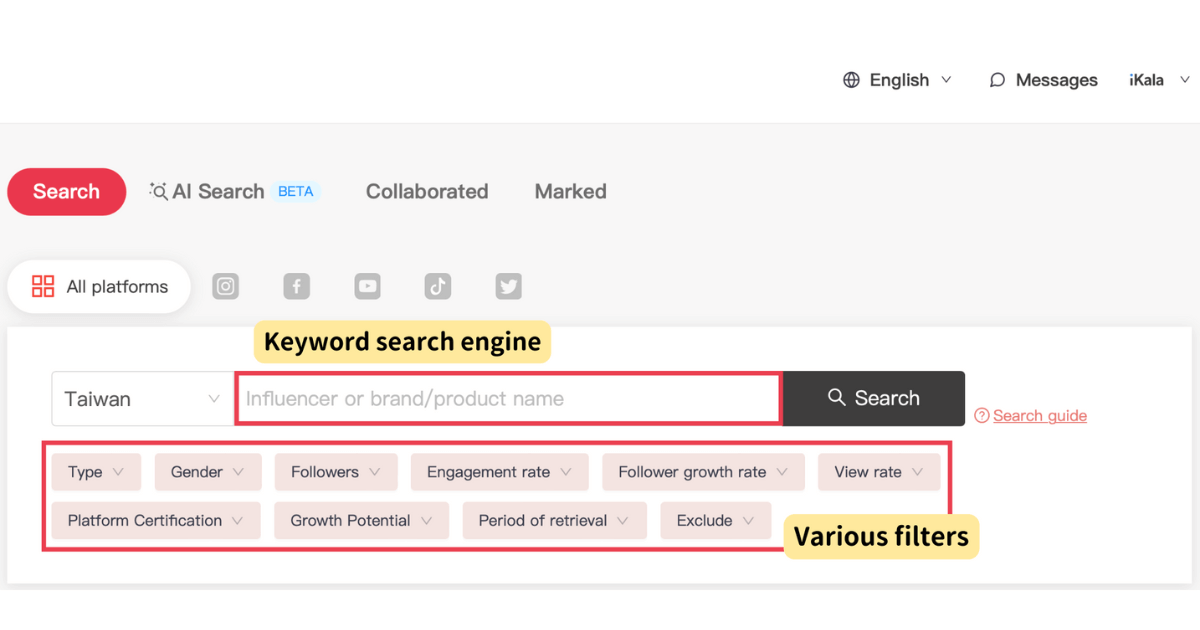Filter by YouTube platform icon
This screenshot has height=630, width=1200.
pos(367,287)
